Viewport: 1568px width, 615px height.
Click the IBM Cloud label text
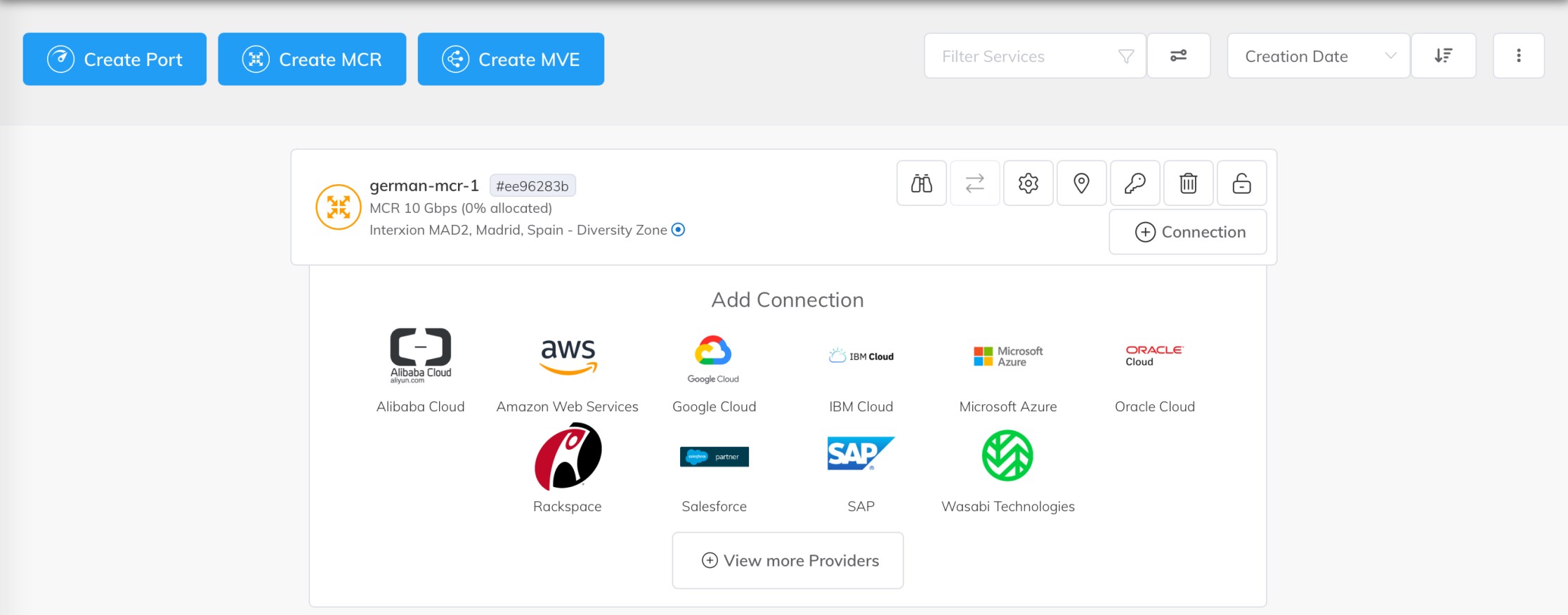[861, 406]
